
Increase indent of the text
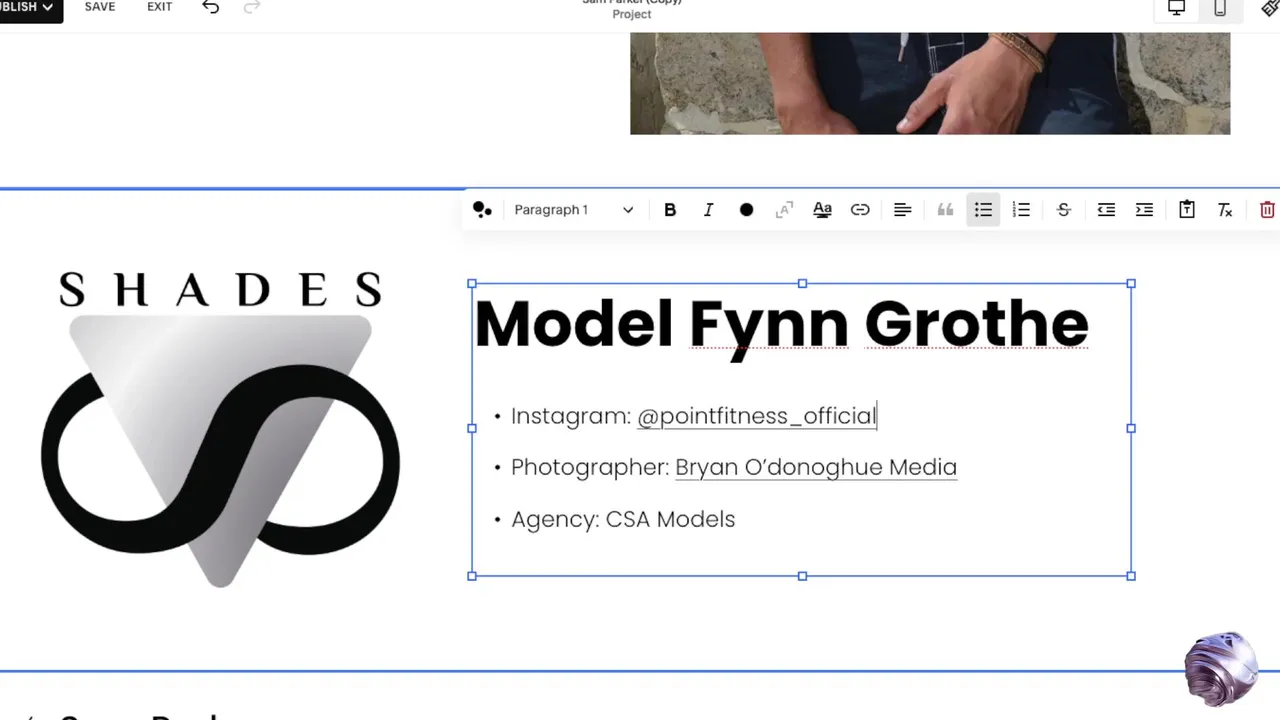point(1144,210)
